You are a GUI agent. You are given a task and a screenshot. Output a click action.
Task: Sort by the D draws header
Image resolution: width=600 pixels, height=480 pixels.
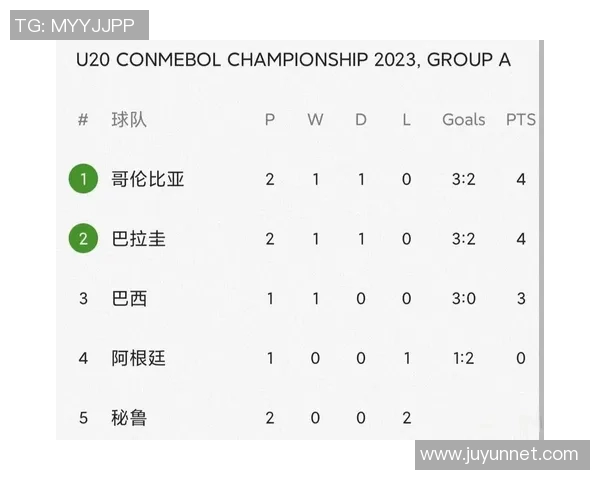361,120
